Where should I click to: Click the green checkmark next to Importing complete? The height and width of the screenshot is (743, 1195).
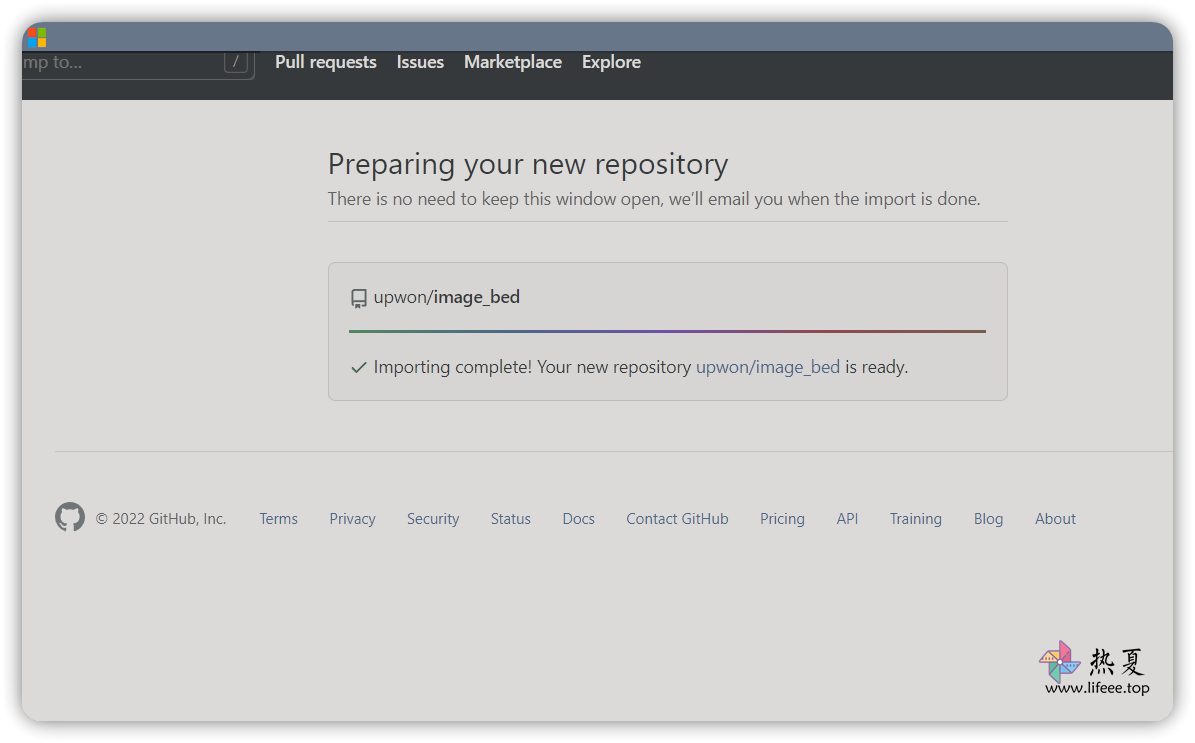coord(358,367)
